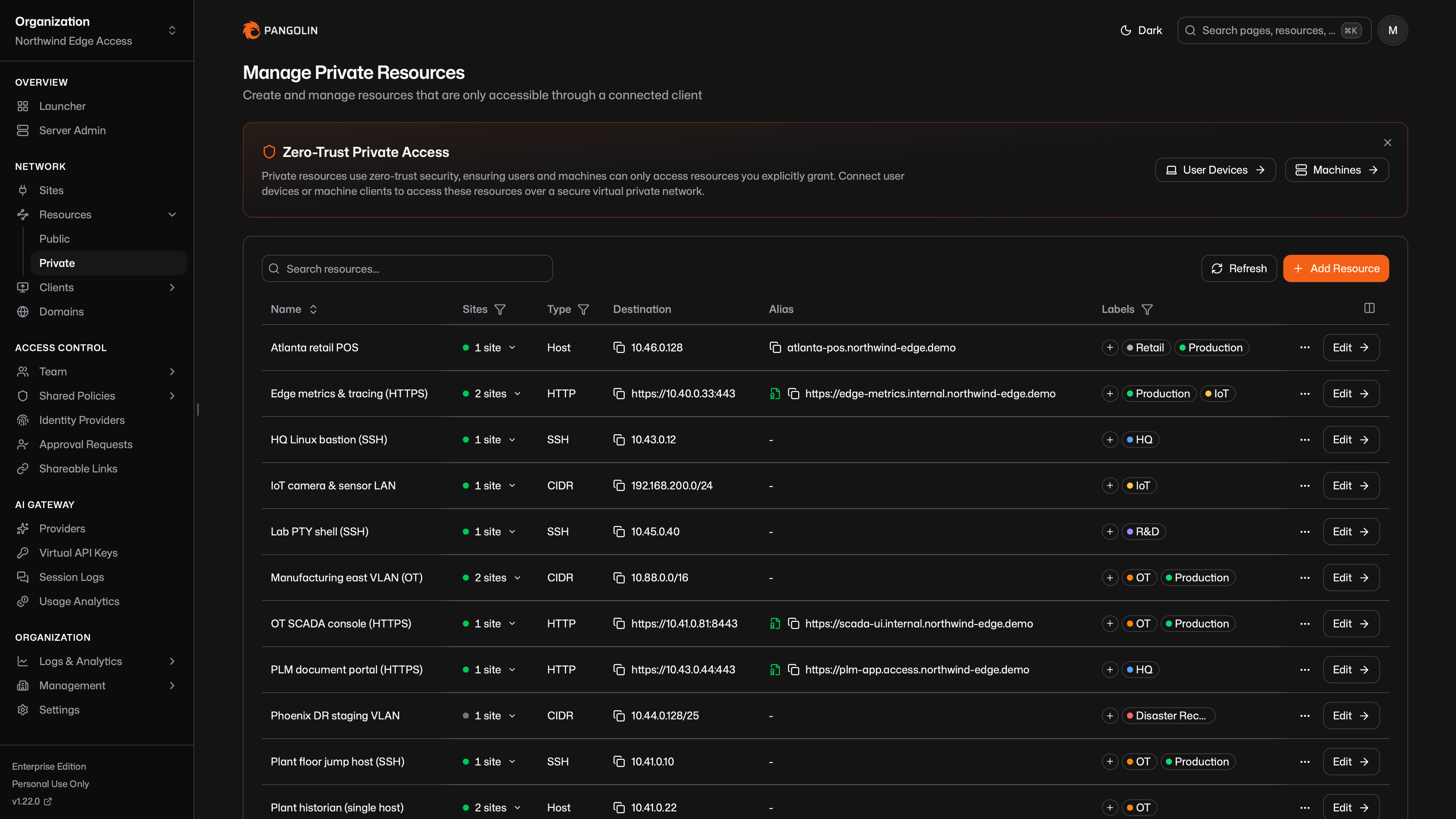Sort the table by Name
This screenshot has width=1456, height=819.
(x=294, y=309)
